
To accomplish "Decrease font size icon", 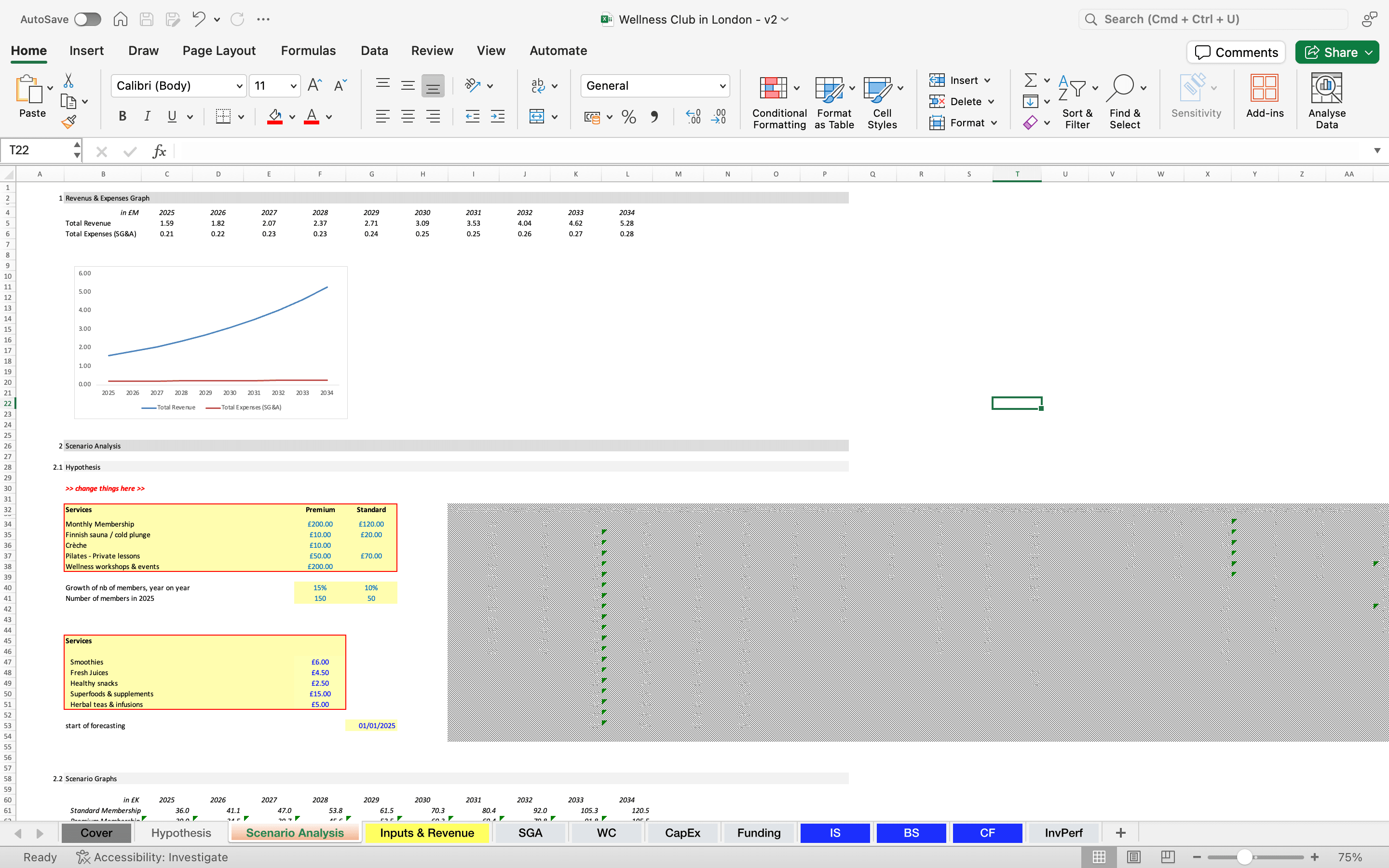I will 340,85.
